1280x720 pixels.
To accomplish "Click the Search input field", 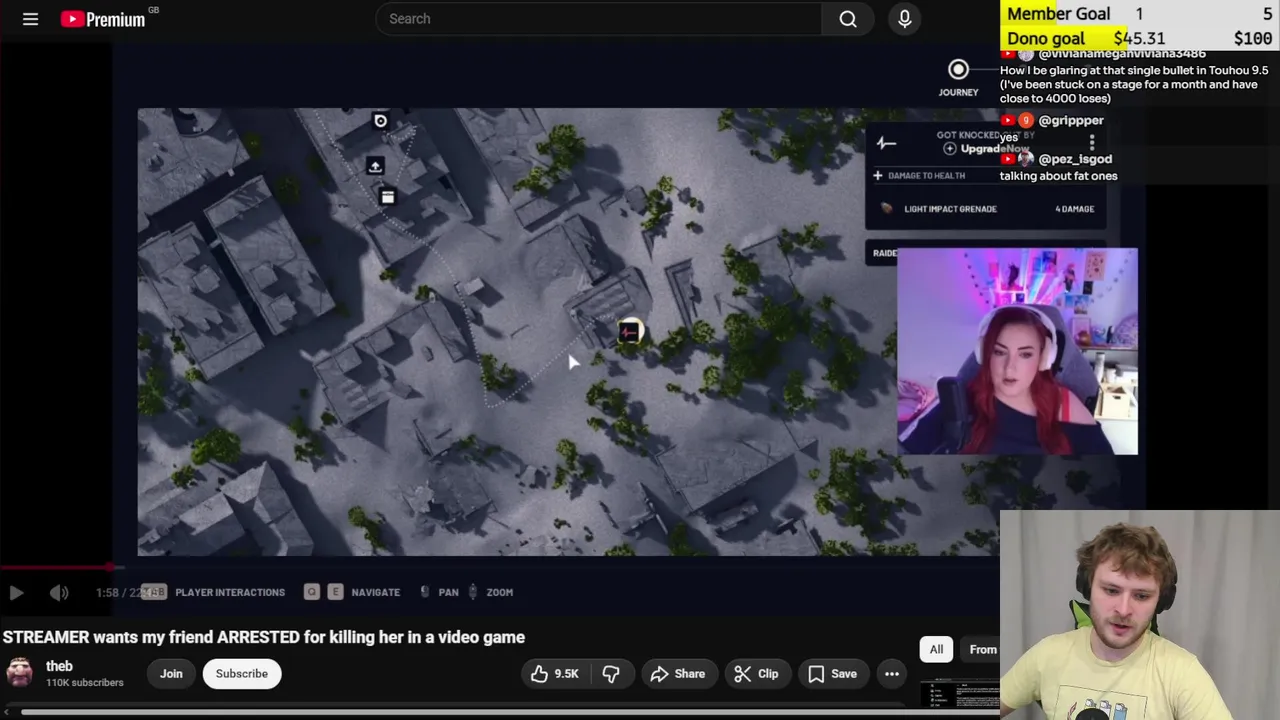I will 598,19.
